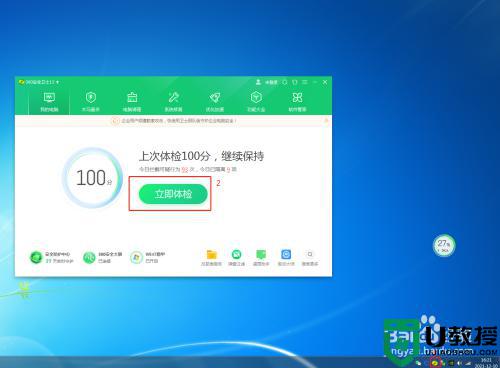The height and width of the screenshot is (368, 500).
Task: Click the 360 tray icon circled in red
Action: click(x=435, y=363)
